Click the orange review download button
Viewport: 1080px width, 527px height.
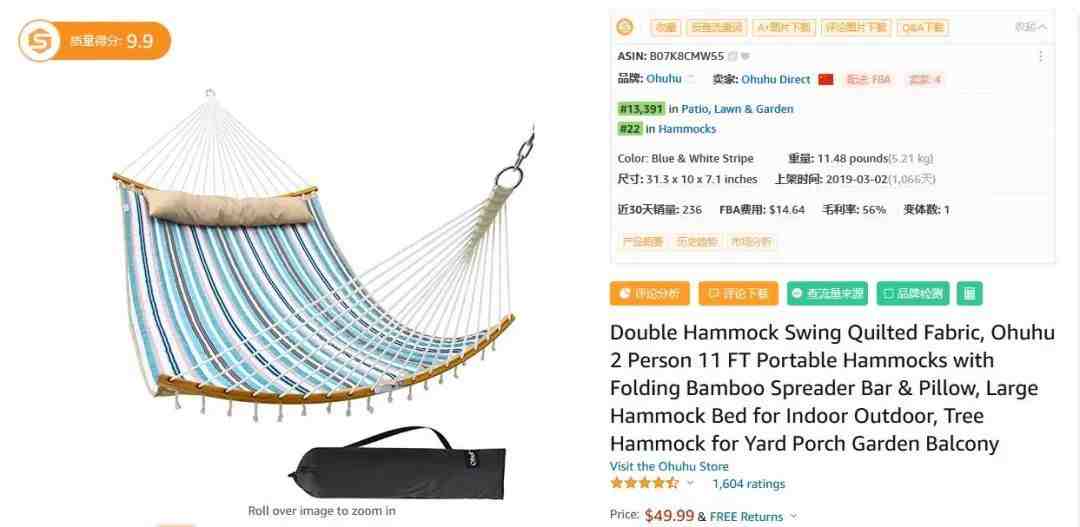(738, 293)
